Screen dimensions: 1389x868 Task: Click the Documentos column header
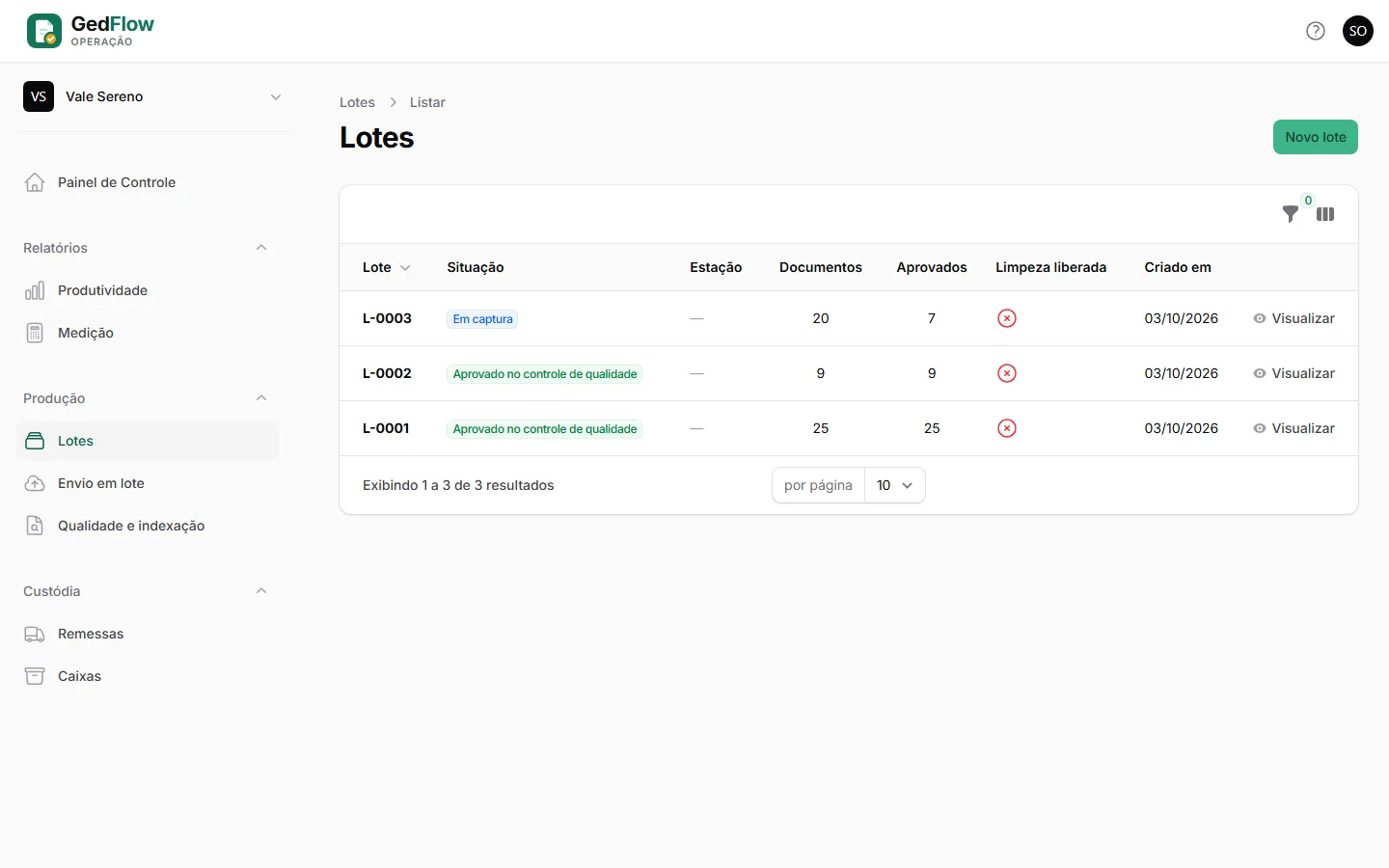pyautogui.click(x=821, y=267)
